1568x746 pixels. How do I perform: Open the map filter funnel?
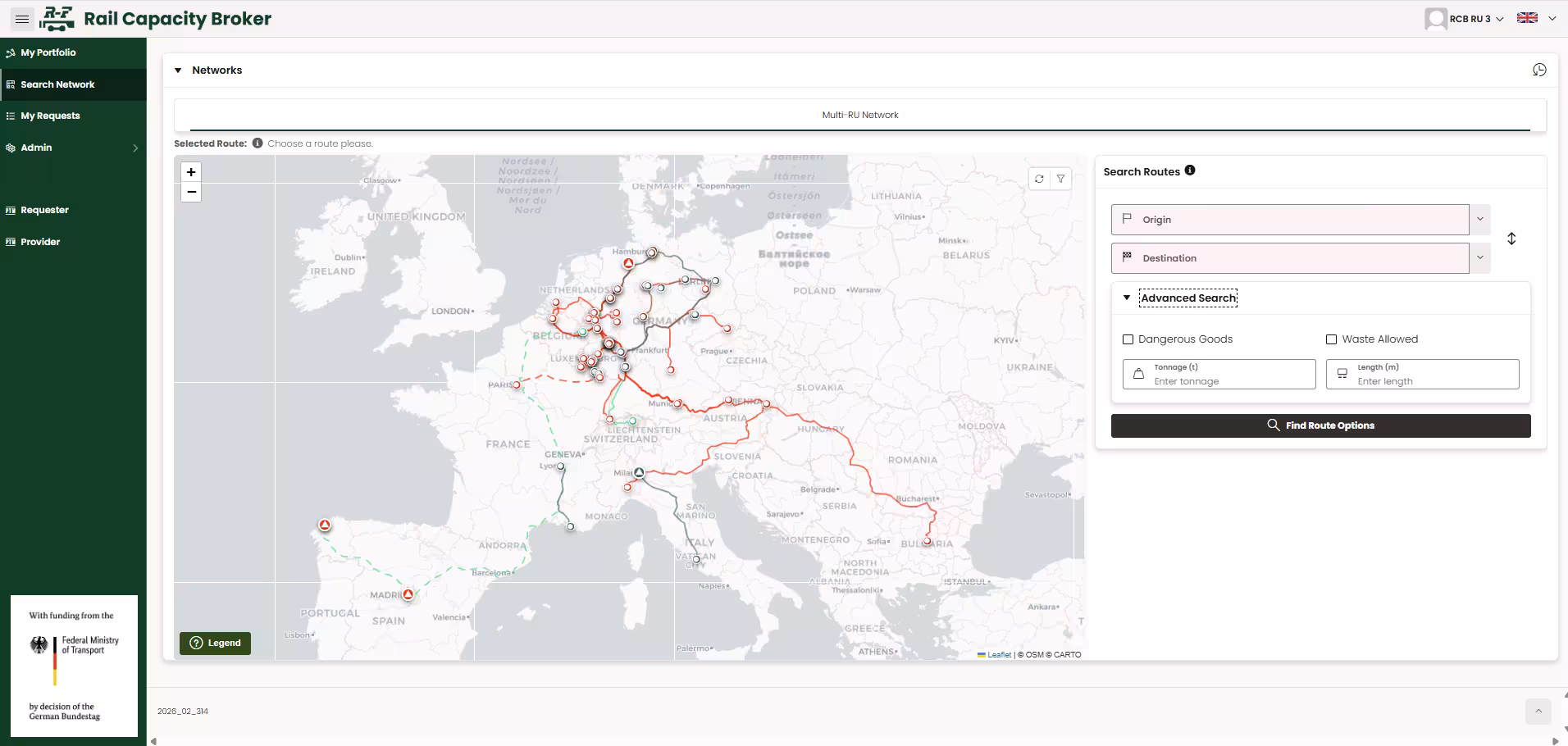click(x=1061, y=179)
